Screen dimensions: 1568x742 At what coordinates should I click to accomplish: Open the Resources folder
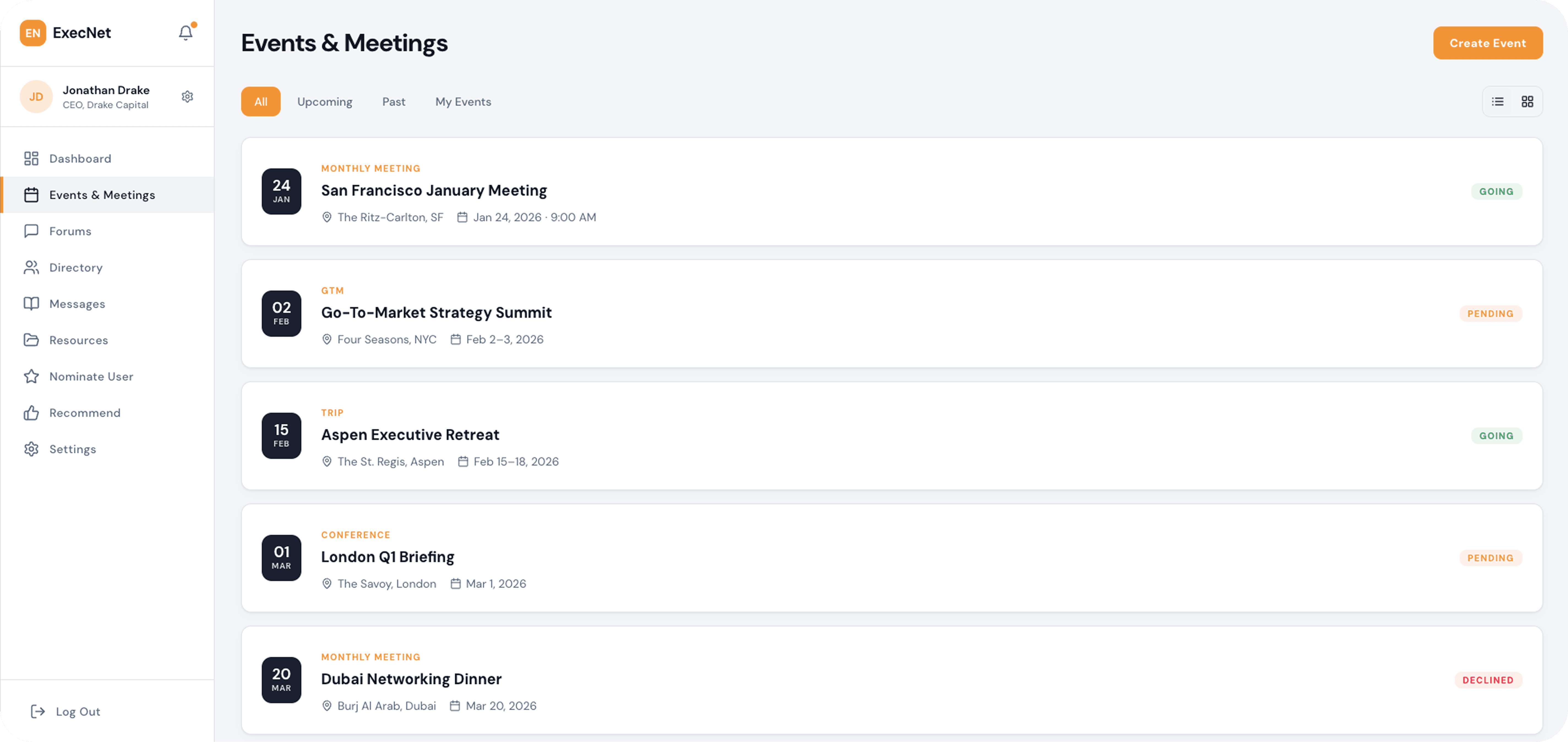pyautogui.click(x=78, y=340)
